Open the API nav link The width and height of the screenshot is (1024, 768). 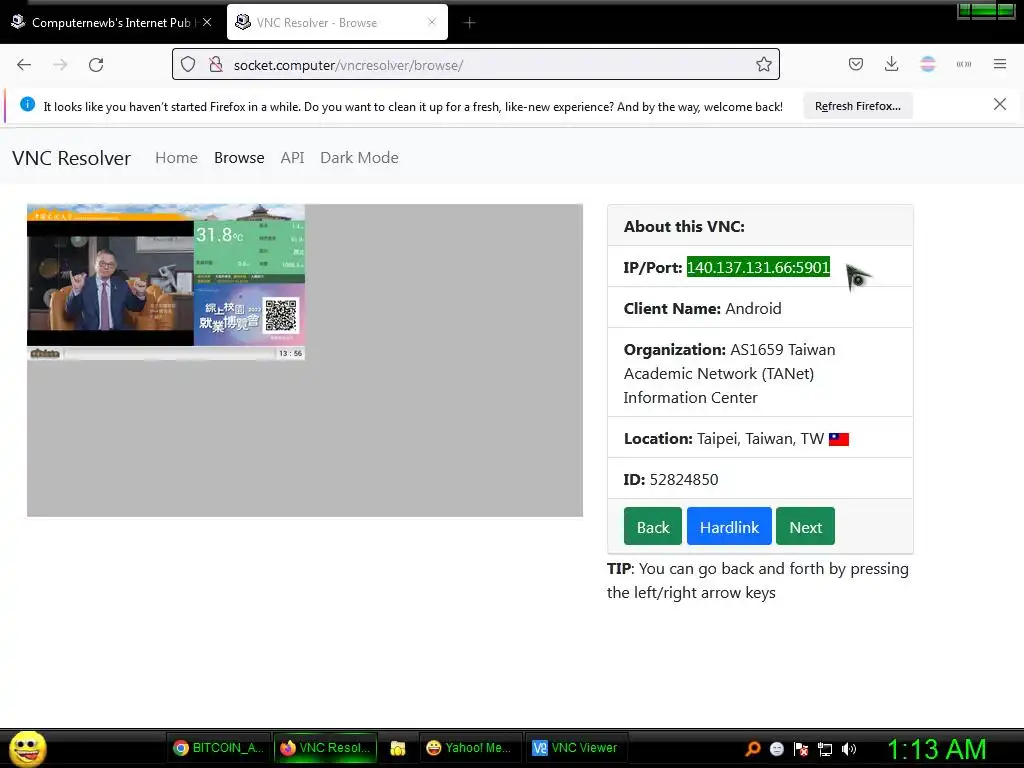pos(292,158)
